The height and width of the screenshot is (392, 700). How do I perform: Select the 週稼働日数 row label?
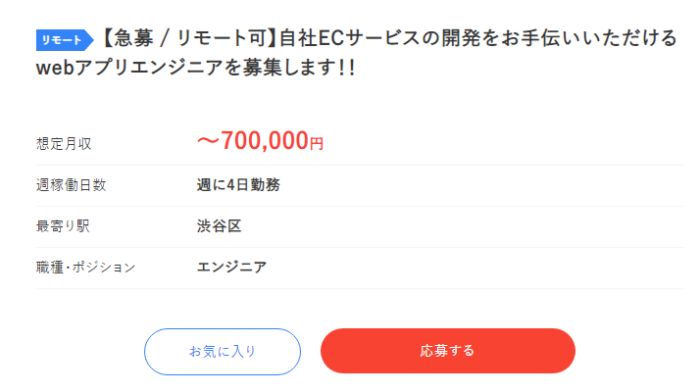(x=71, y=185)
